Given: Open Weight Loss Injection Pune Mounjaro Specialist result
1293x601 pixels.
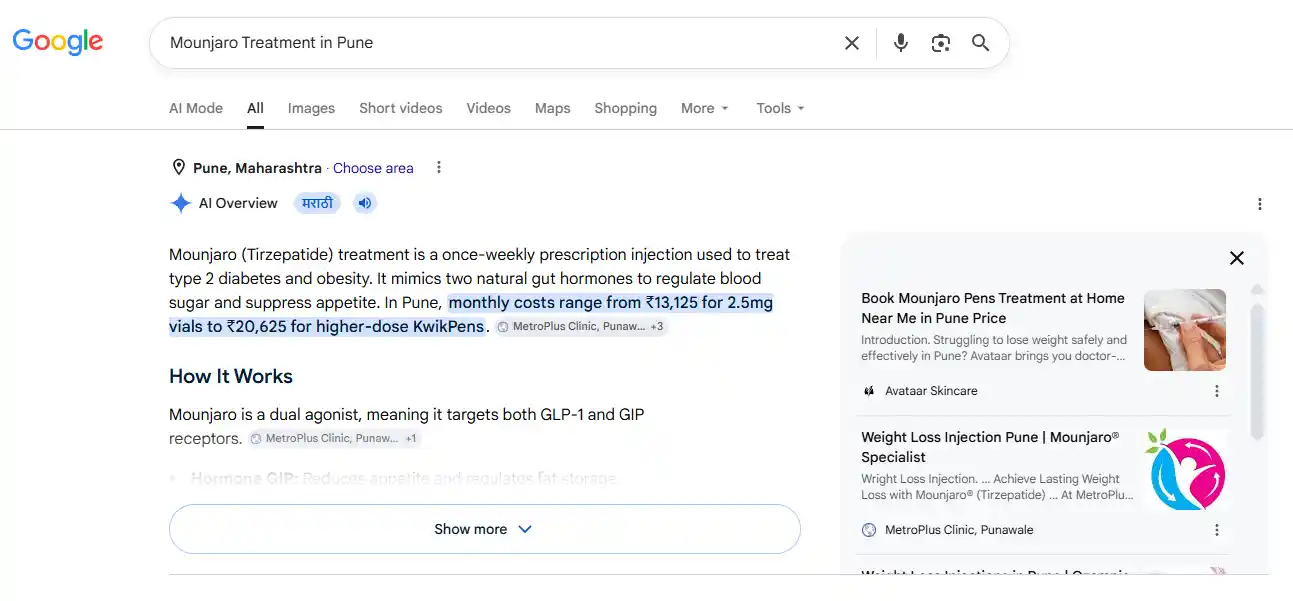Looking at the screenshot, I should coord(990,447).
